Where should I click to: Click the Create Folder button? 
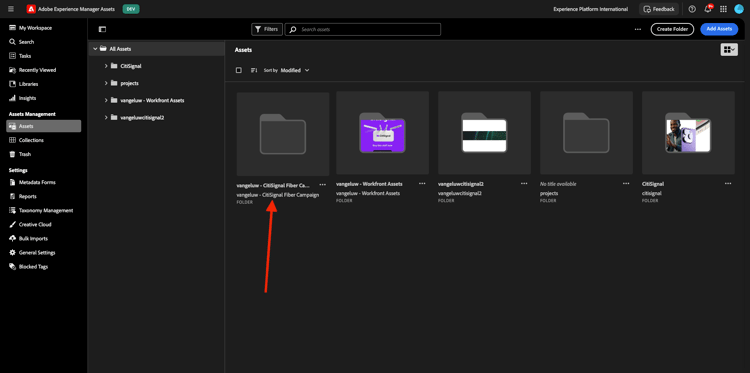672,29
